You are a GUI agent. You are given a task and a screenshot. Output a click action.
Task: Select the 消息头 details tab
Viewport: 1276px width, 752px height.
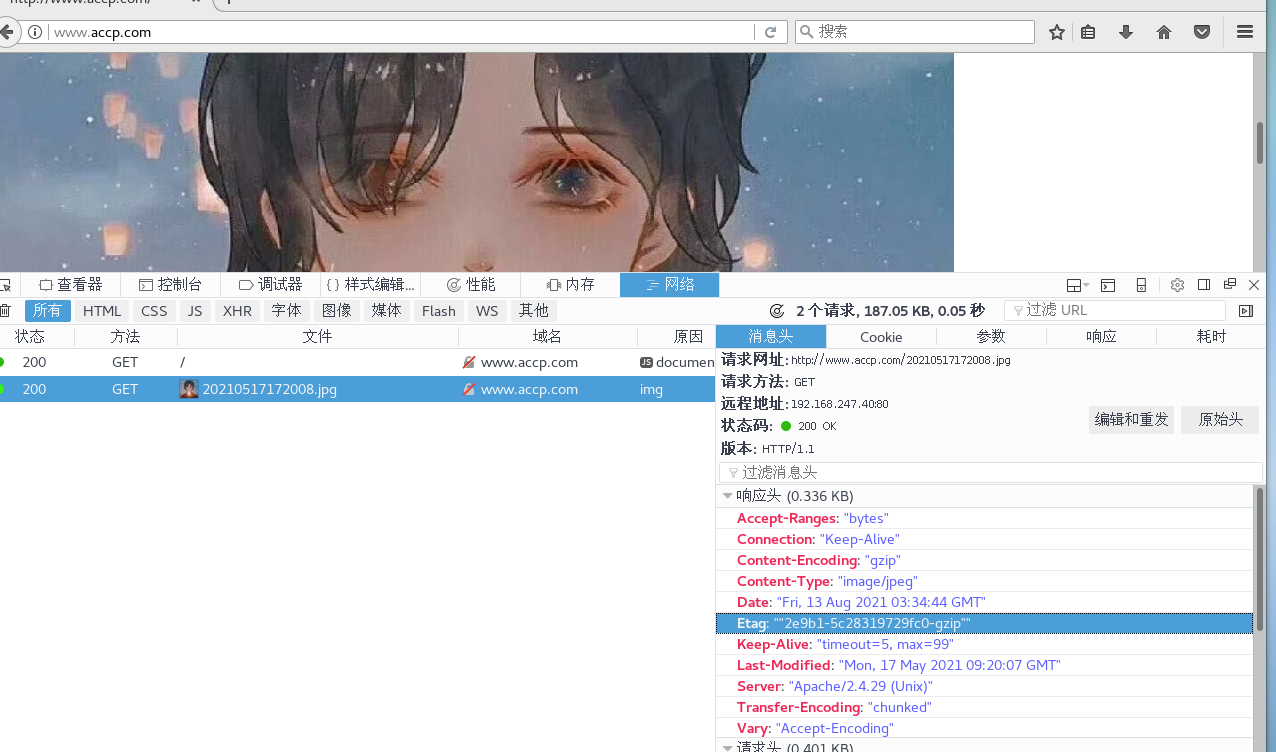coord(771,337)
